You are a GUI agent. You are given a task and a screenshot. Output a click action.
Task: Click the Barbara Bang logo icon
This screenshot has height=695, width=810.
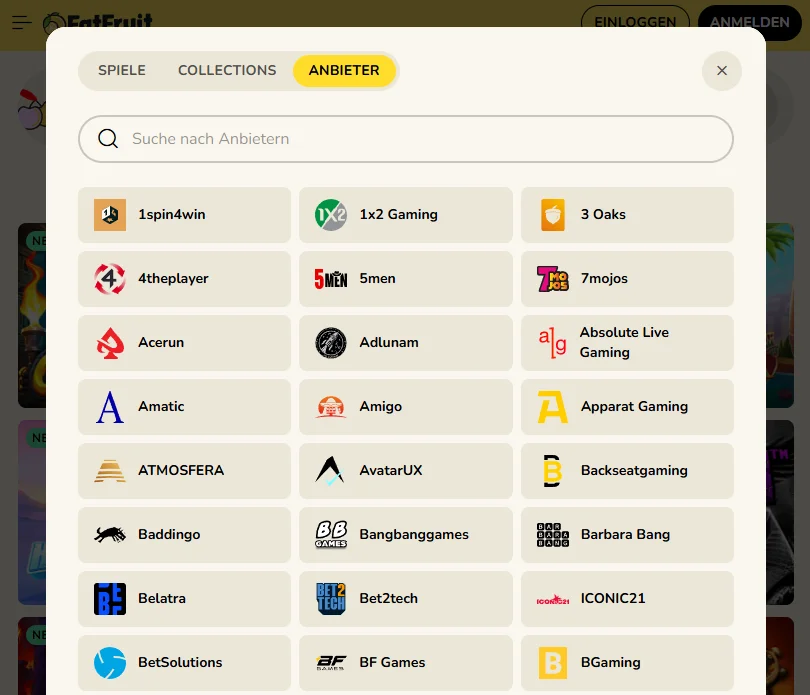pyautogui.click(x=553, y=535)
